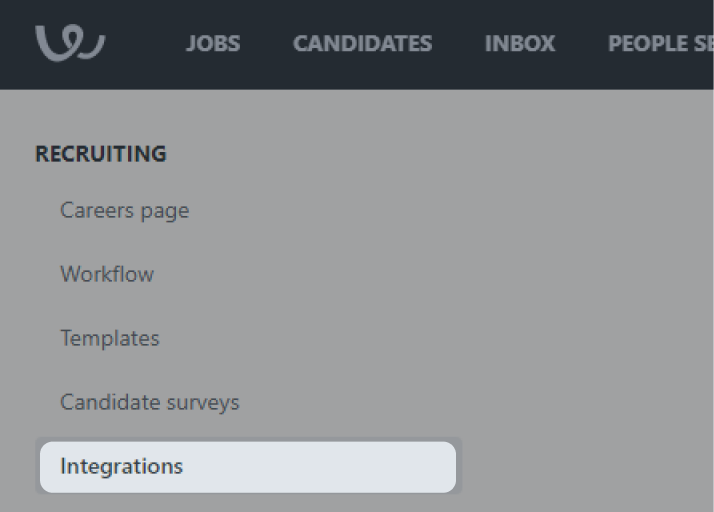714x512 pixels.
Task: Click Integrations under Recruiting
Action: [122, 466]
